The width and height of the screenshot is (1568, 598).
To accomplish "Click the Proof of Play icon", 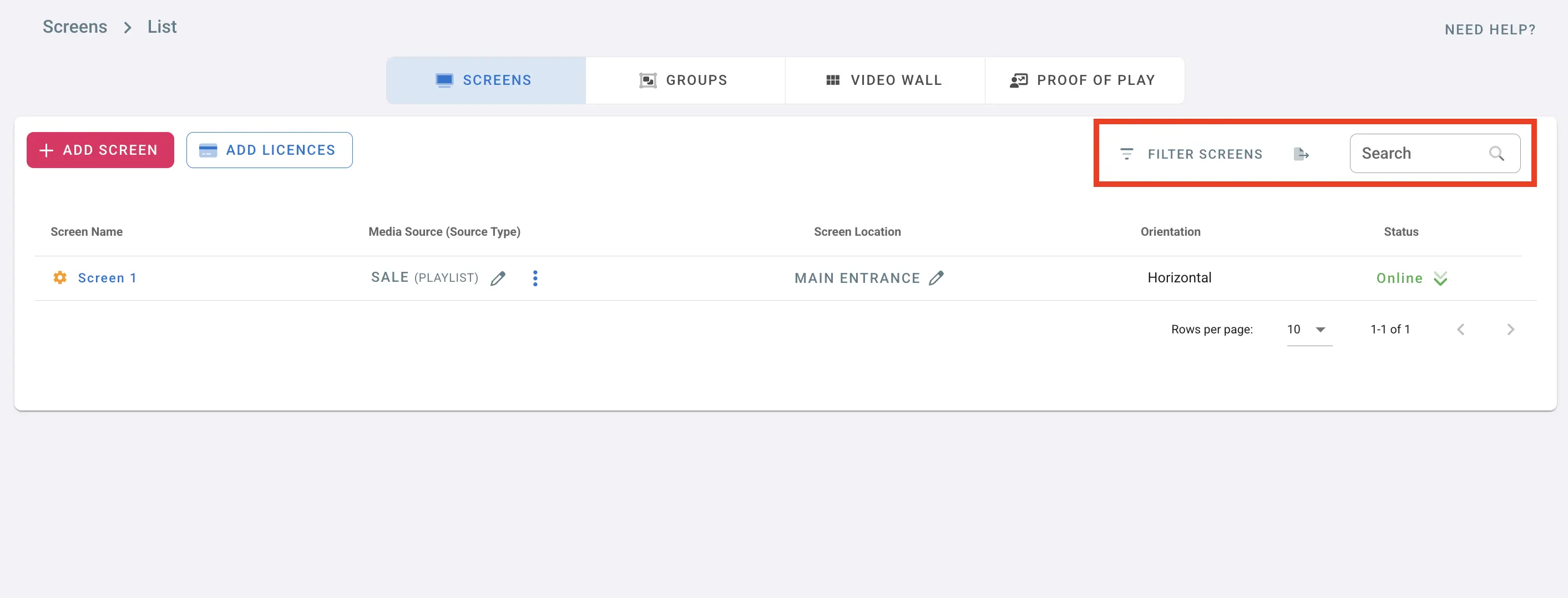I will click(x=1018, y=80).
